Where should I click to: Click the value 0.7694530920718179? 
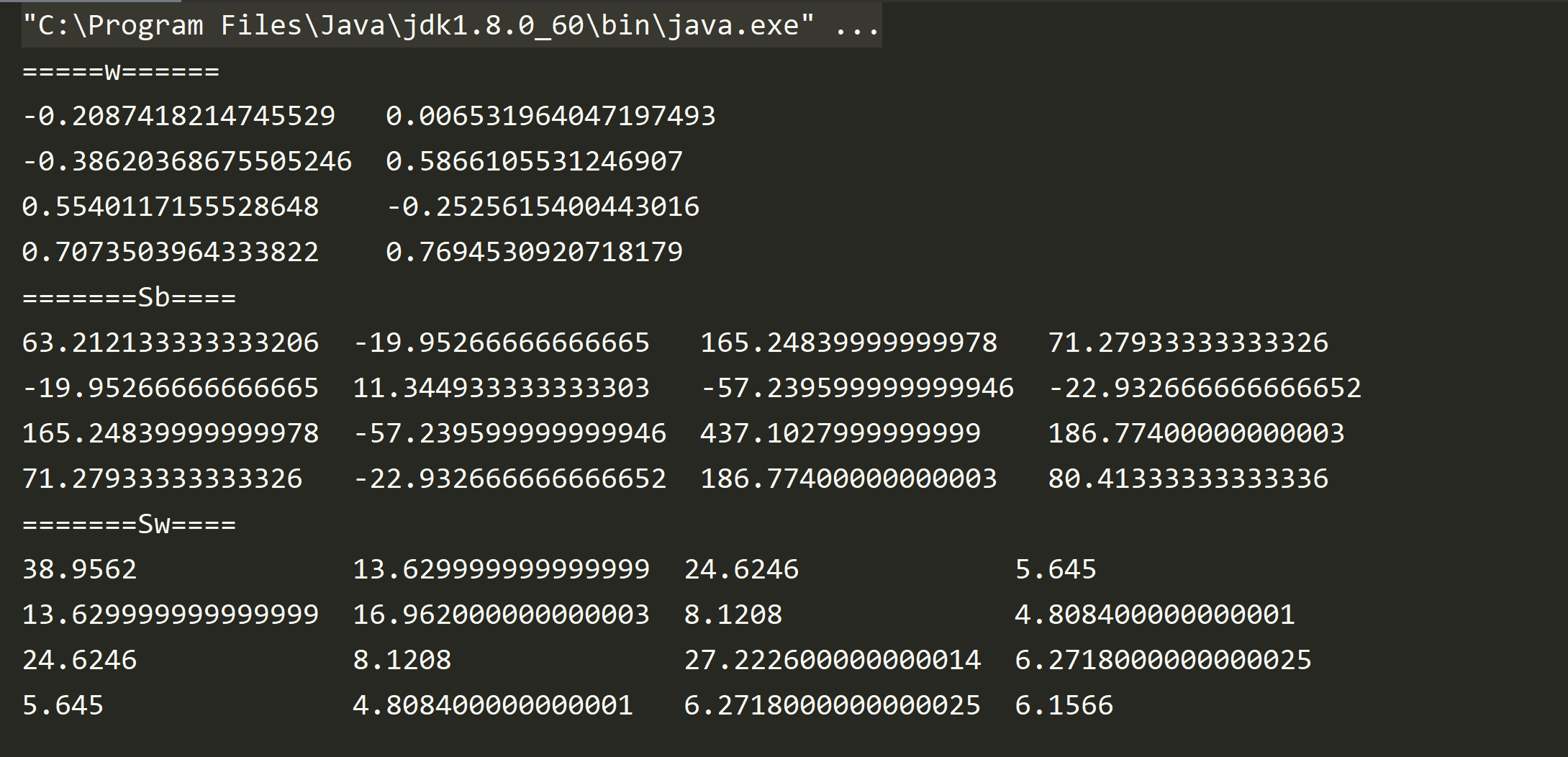click(534, 252)
